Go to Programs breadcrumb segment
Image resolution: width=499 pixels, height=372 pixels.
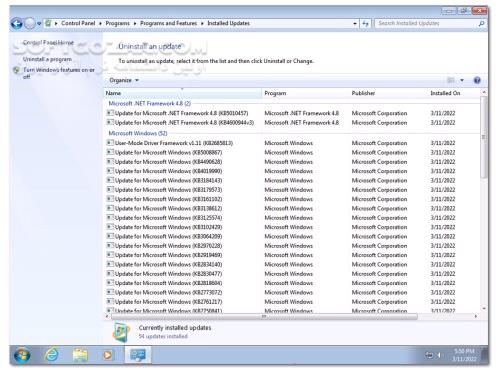point(117,23)
